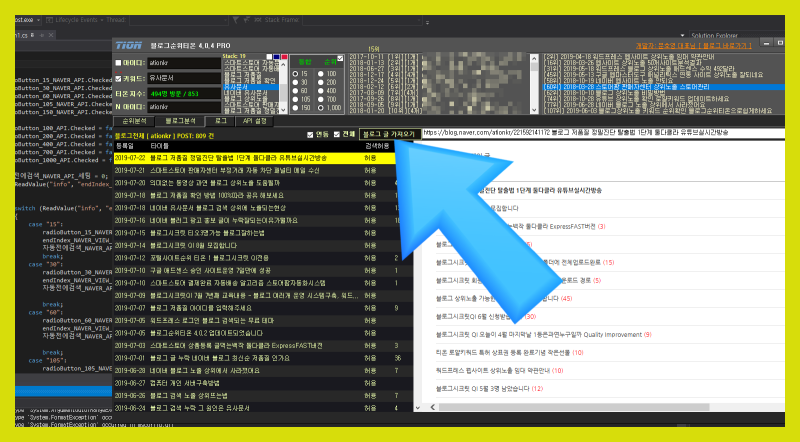Click the 키워드 input field containing 유사문서

pos(184,78)
